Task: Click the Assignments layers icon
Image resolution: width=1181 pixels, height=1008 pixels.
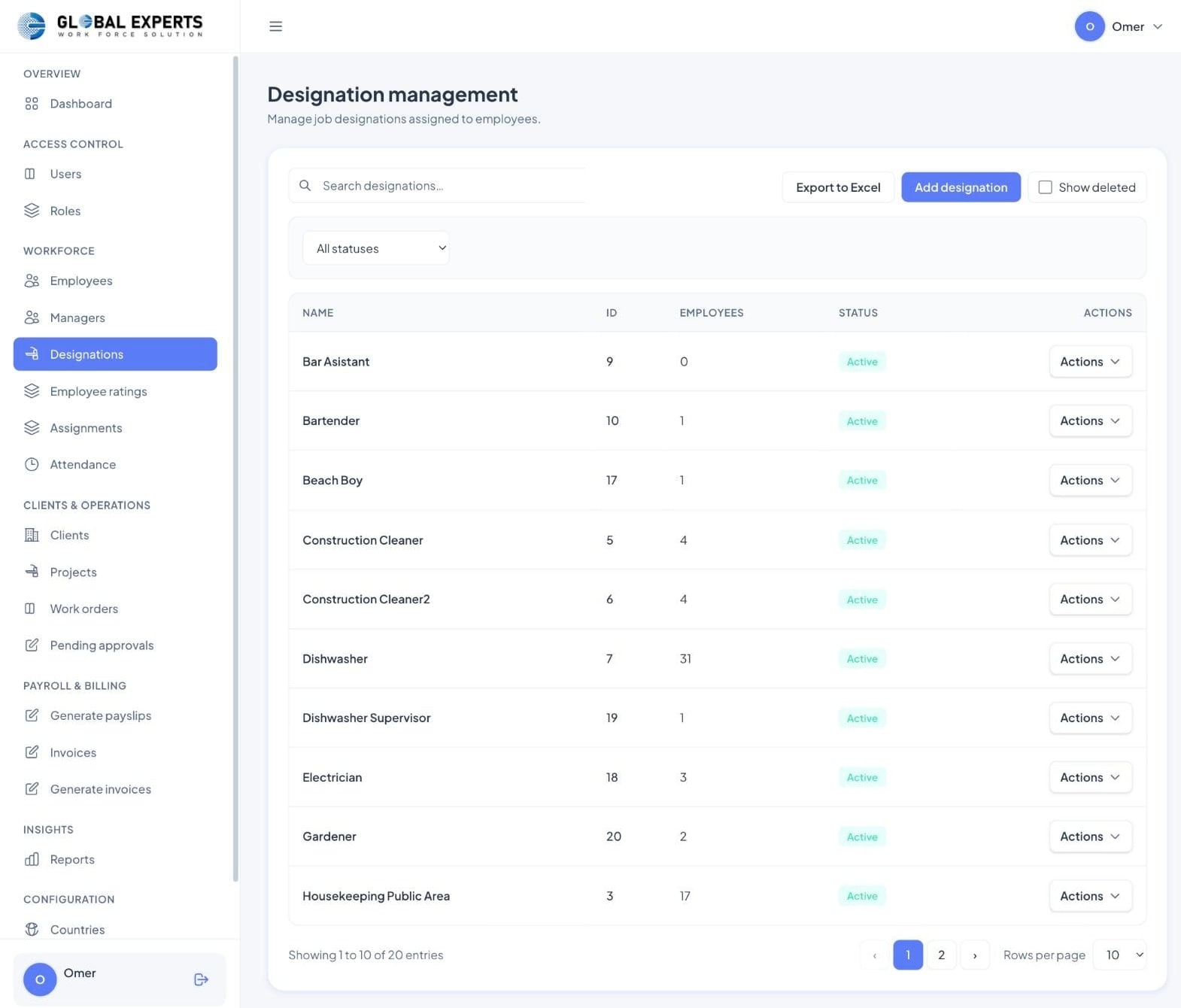Action: click(x=32, y=428)
